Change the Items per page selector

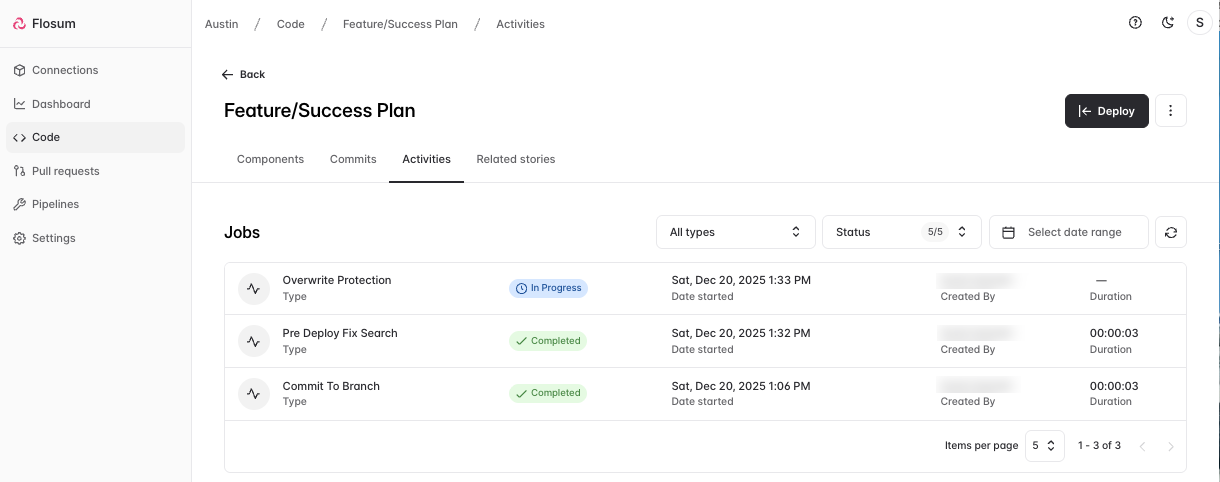[x=1044, y=445]
